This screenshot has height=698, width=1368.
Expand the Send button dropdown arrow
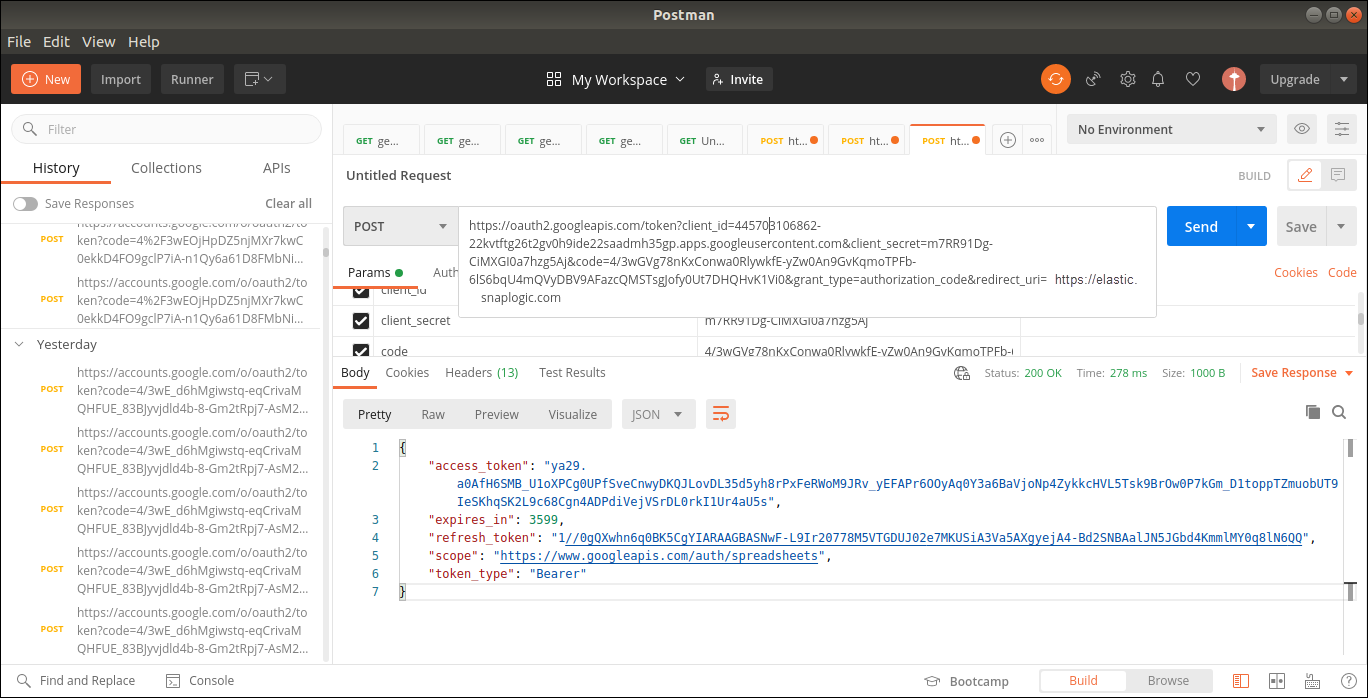[x=1251, y=226]
